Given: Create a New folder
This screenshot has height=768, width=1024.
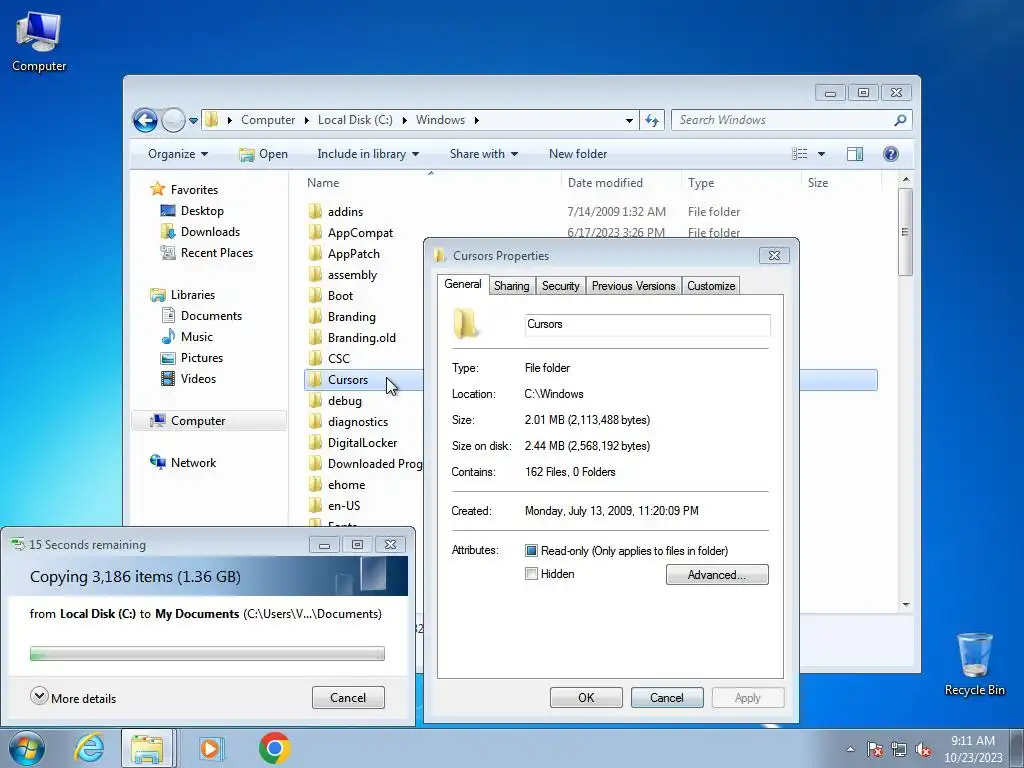Looking at the screenshot, I should (x=578, y=154).
